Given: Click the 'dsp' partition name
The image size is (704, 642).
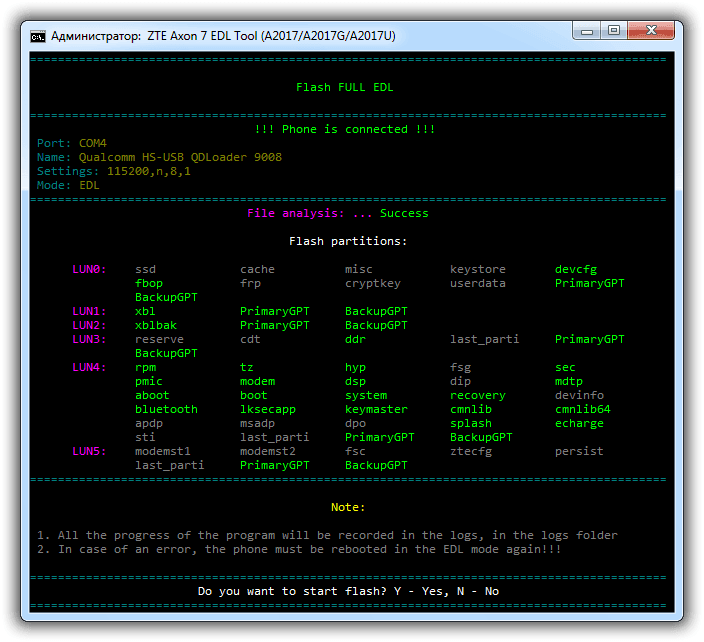Looking at the screenshot, I should tap(355, 382).
